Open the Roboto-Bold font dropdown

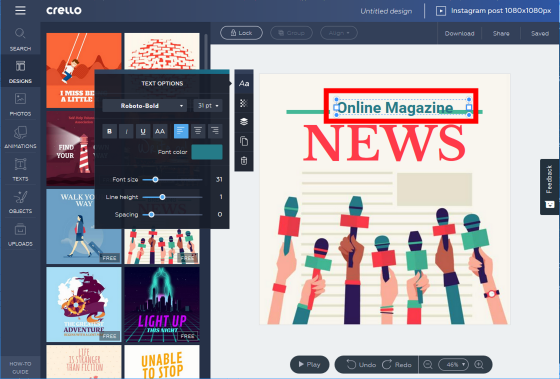point(144,106)
